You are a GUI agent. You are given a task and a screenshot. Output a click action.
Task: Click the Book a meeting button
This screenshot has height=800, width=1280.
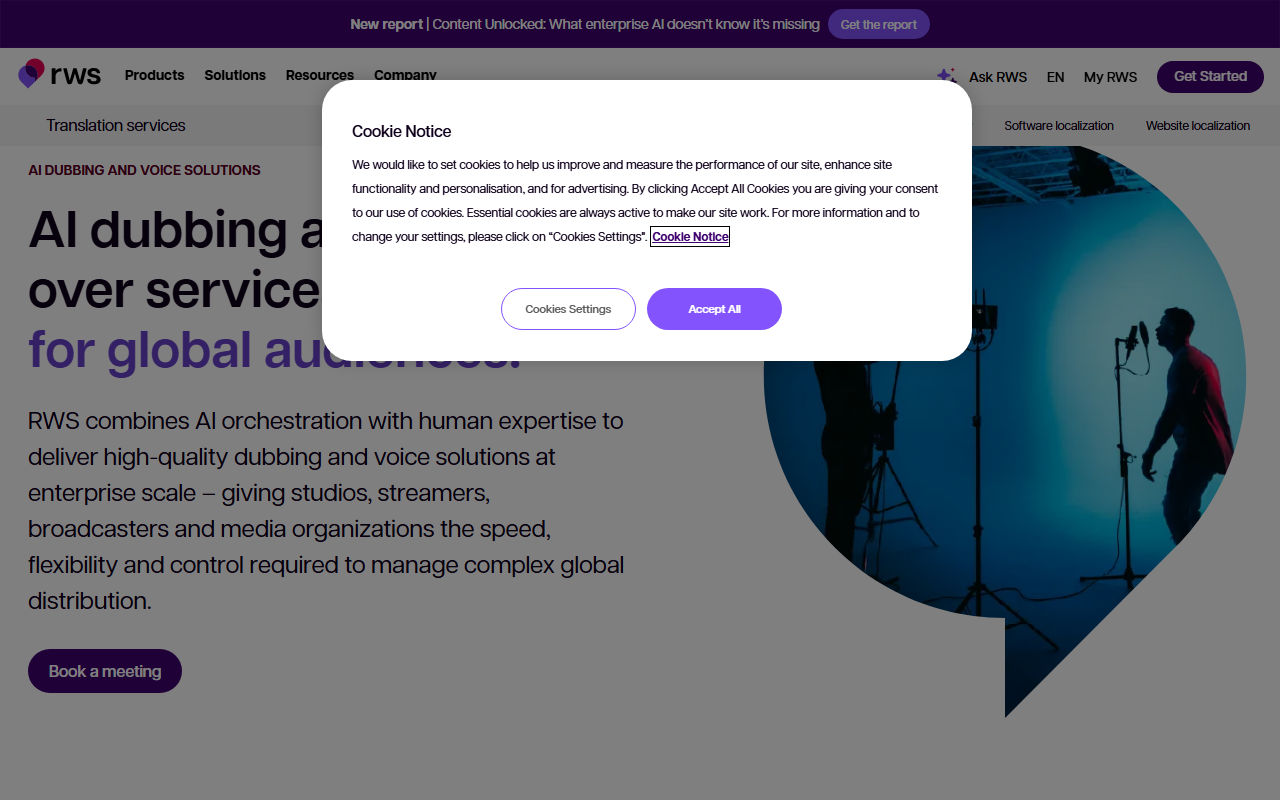click(x=105, y=671)
